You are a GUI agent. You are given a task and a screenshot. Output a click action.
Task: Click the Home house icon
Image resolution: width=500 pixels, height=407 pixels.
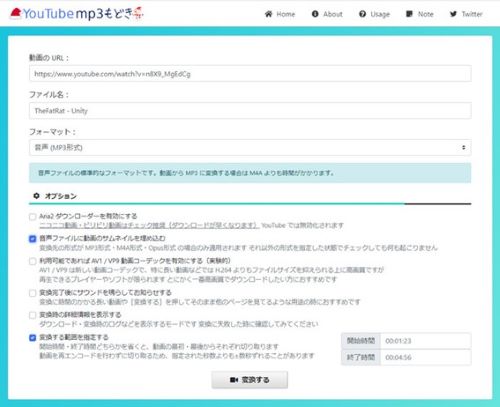(269, 14)
